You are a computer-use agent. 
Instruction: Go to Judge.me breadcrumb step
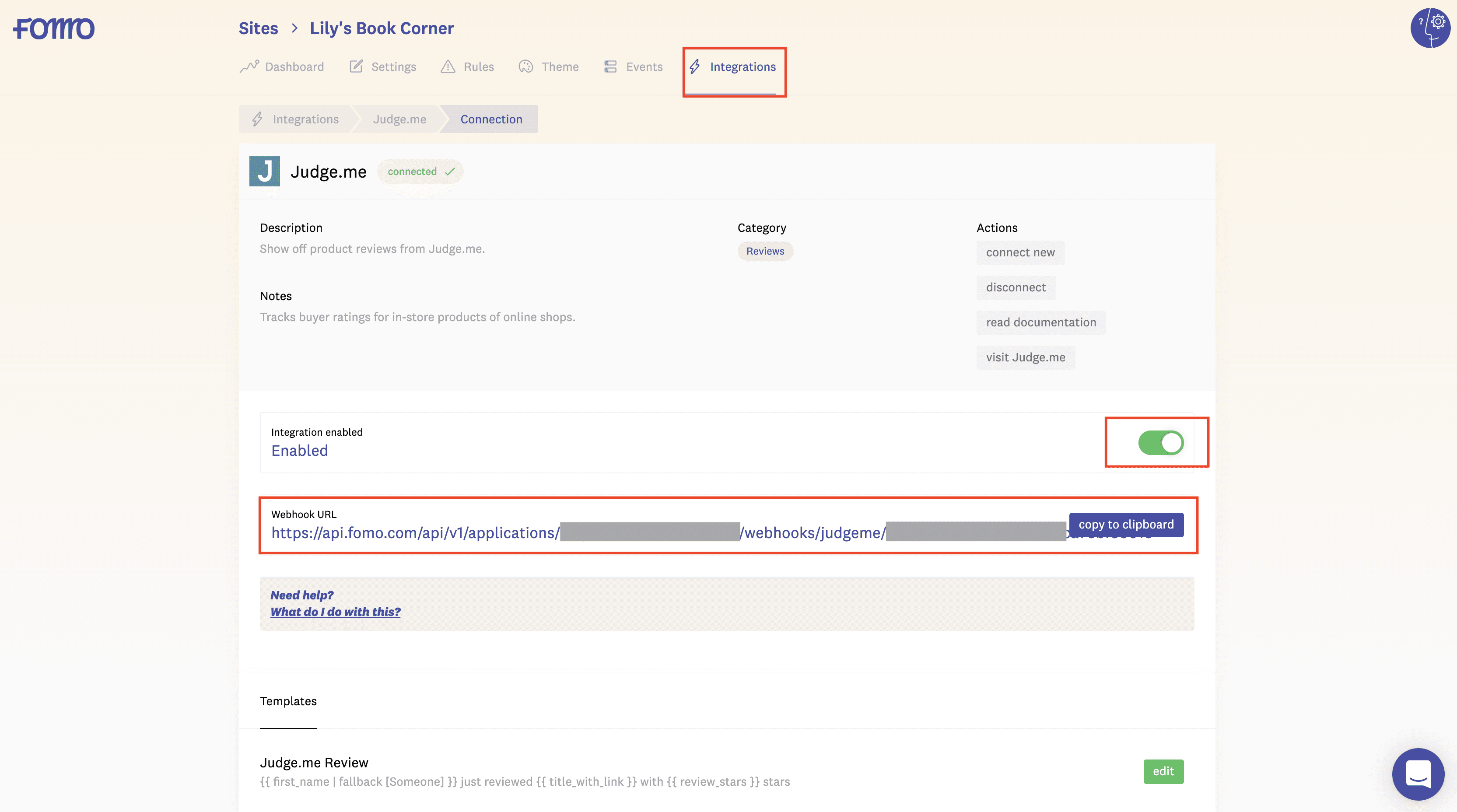(x=399, y=119)
